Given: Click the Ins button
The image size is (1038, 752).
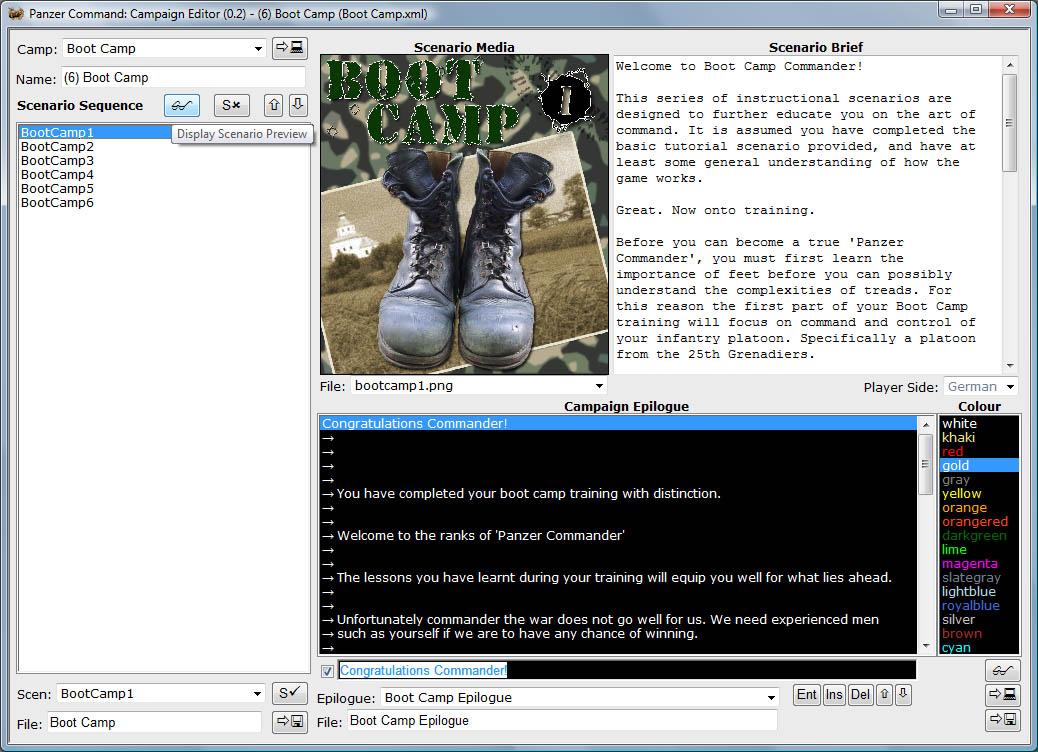Looking at the screenshot, I should (834, 694).
